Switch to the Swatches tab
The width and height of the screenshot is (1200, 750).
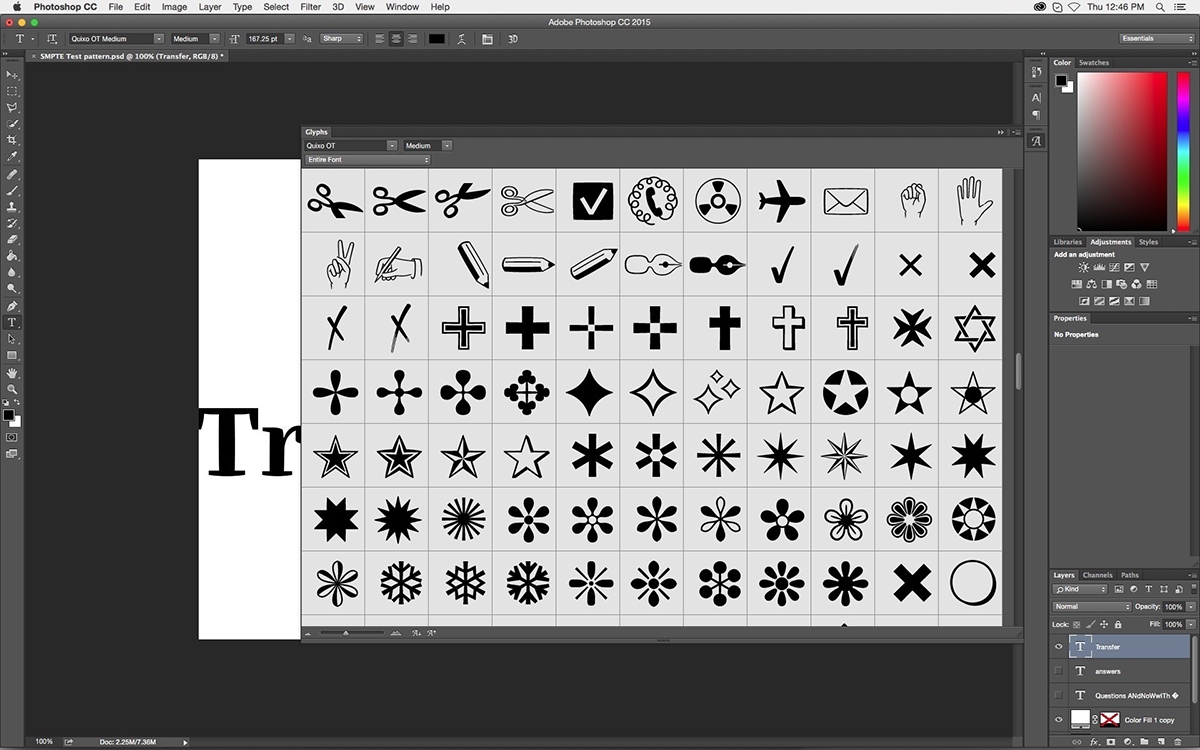[x=1094, y=62]
